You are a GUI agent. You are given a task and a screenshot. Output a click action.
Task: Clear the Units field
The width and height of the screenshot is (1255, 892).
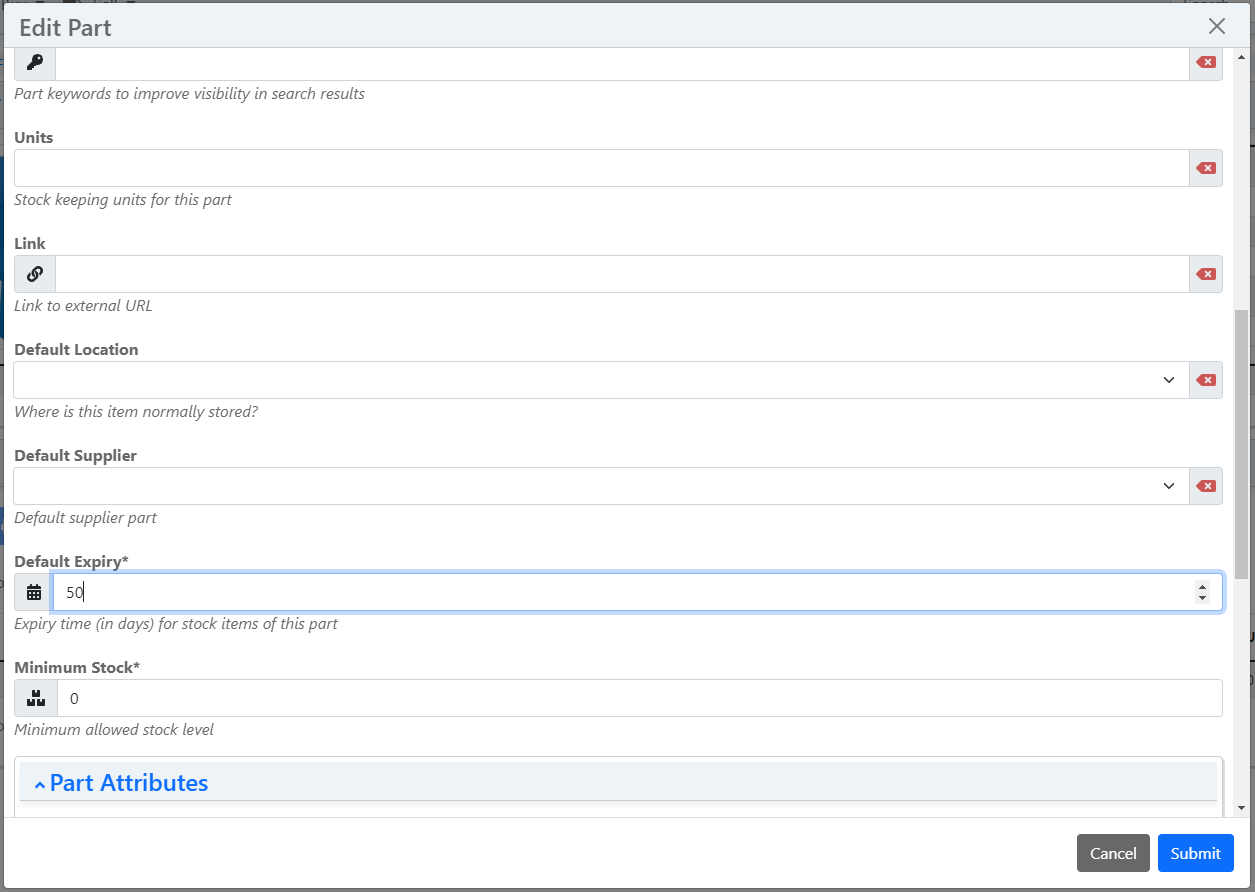(x=1206, y=168)
